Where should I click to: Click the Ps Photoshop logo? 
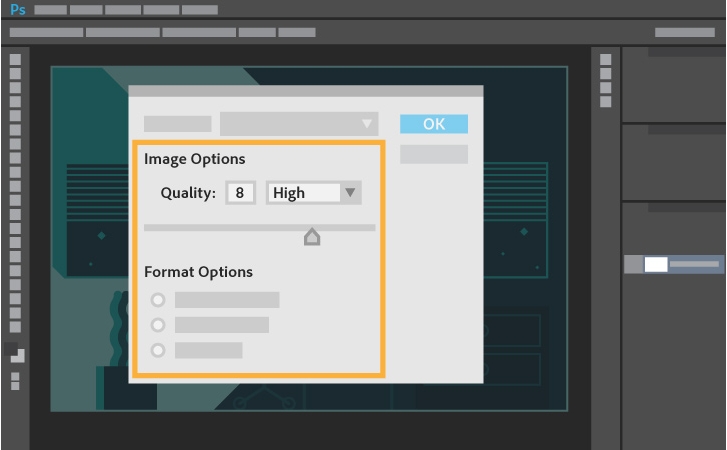coord(18,10)
